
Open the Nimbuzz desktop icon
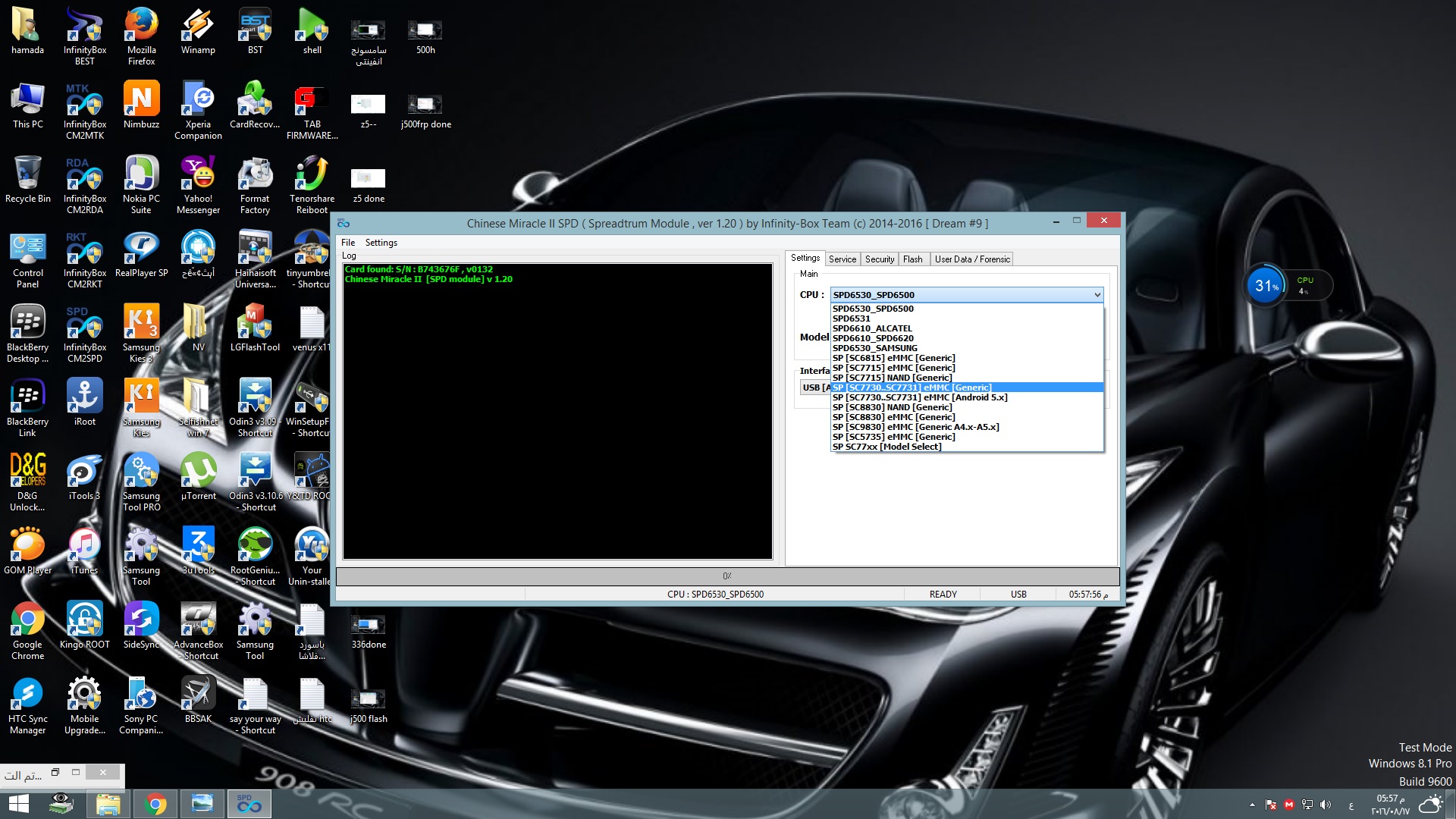point(142,105)
